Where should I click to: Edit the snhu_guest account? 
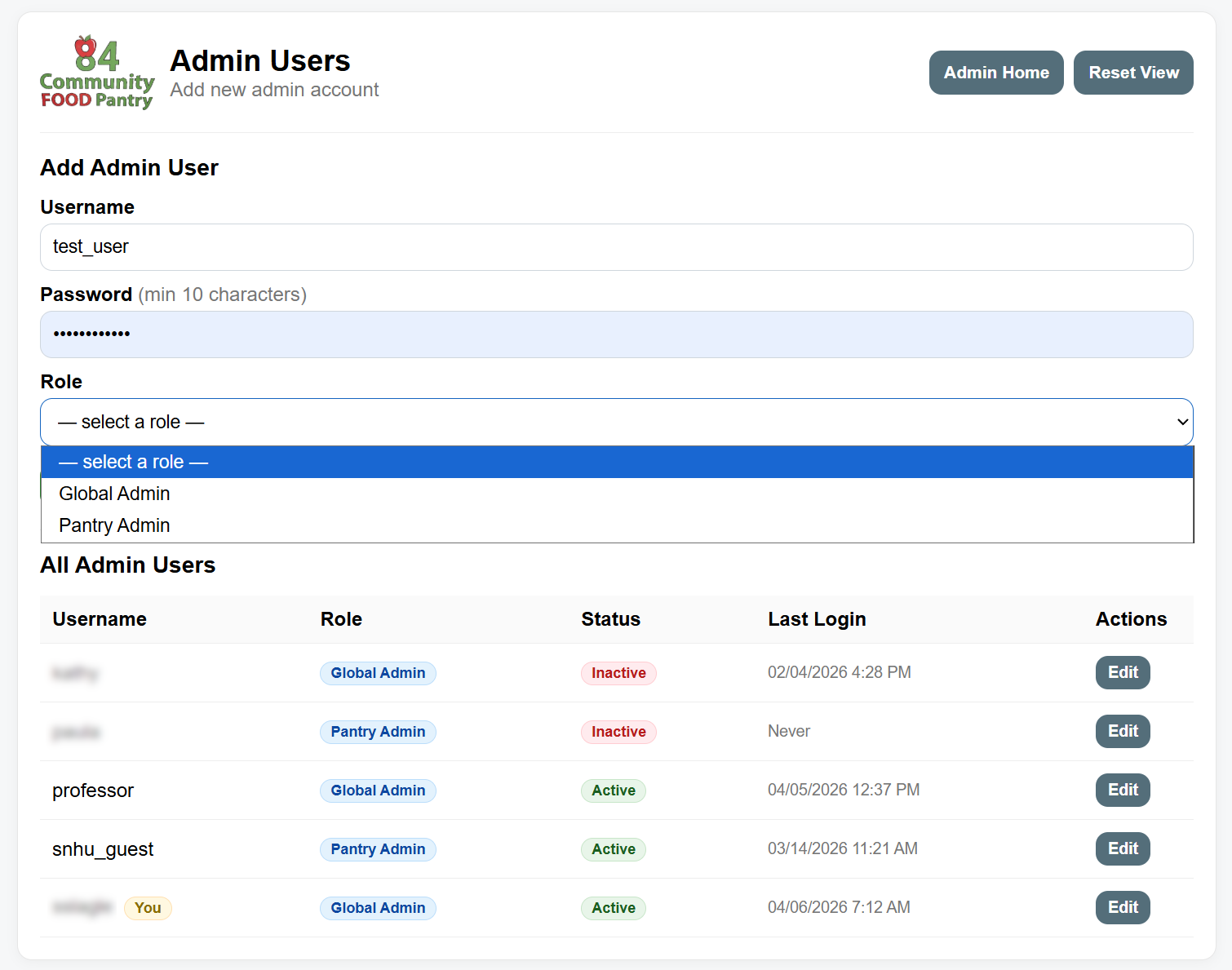1123,848
